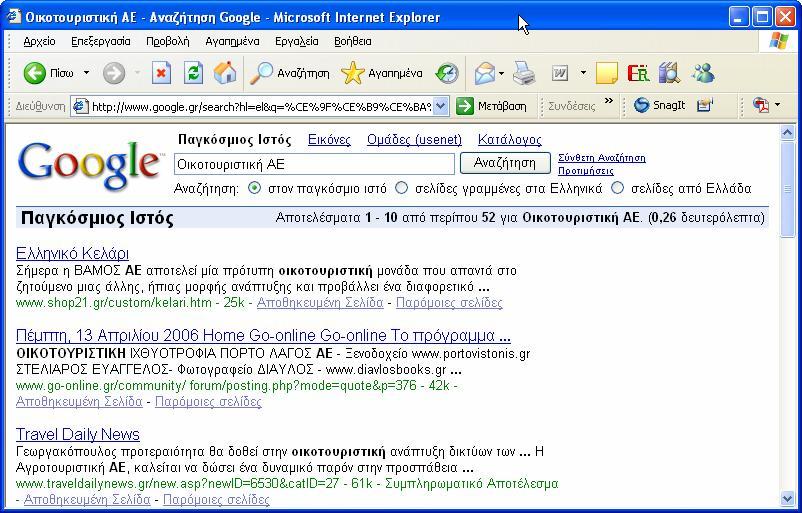Viewport: 802px width, 513px height.
Task: Click the PDF converter toolbar icon
Action: tap(761, 105)
